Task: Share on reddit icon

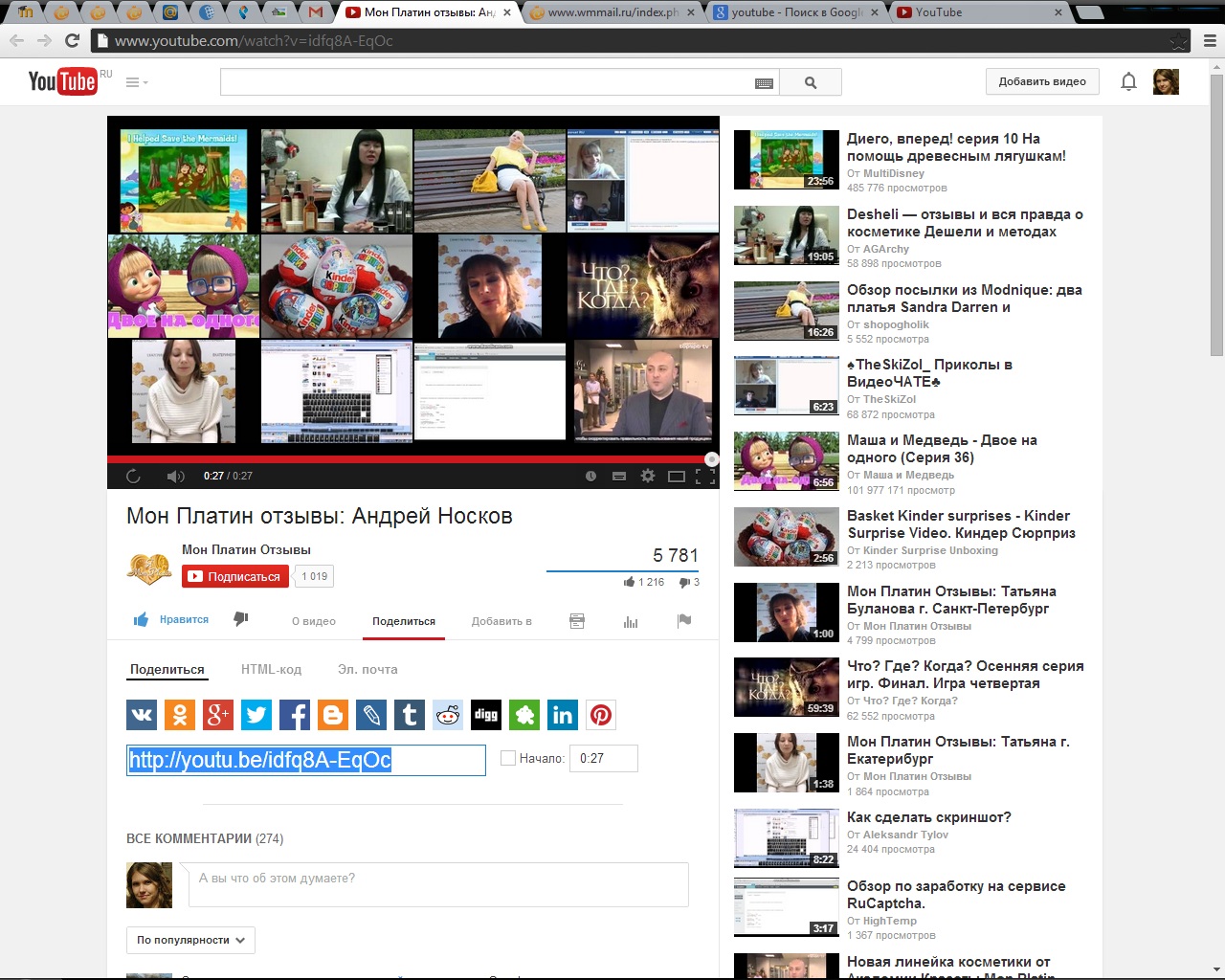Action: click(448, 715)
